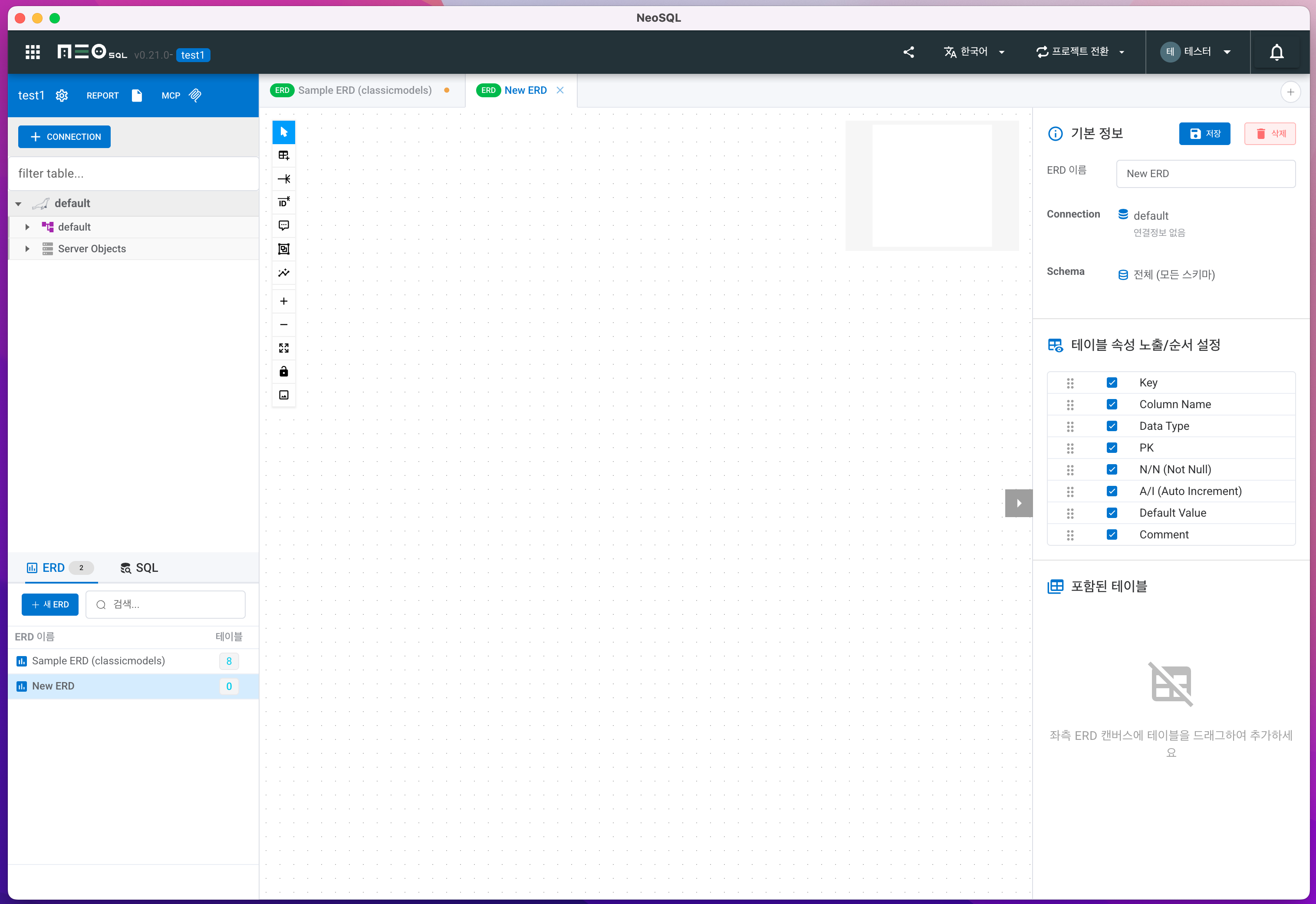The width and height of the screenshot is (1316, 904).
Task: Expand the Server Objects tree node
Action: point(27,249)
